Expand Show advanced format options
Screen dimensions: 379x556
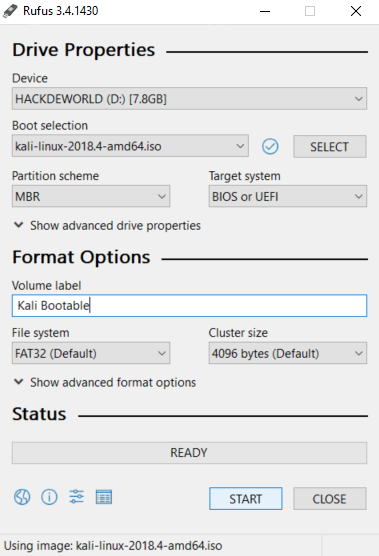tap(105, 383)
